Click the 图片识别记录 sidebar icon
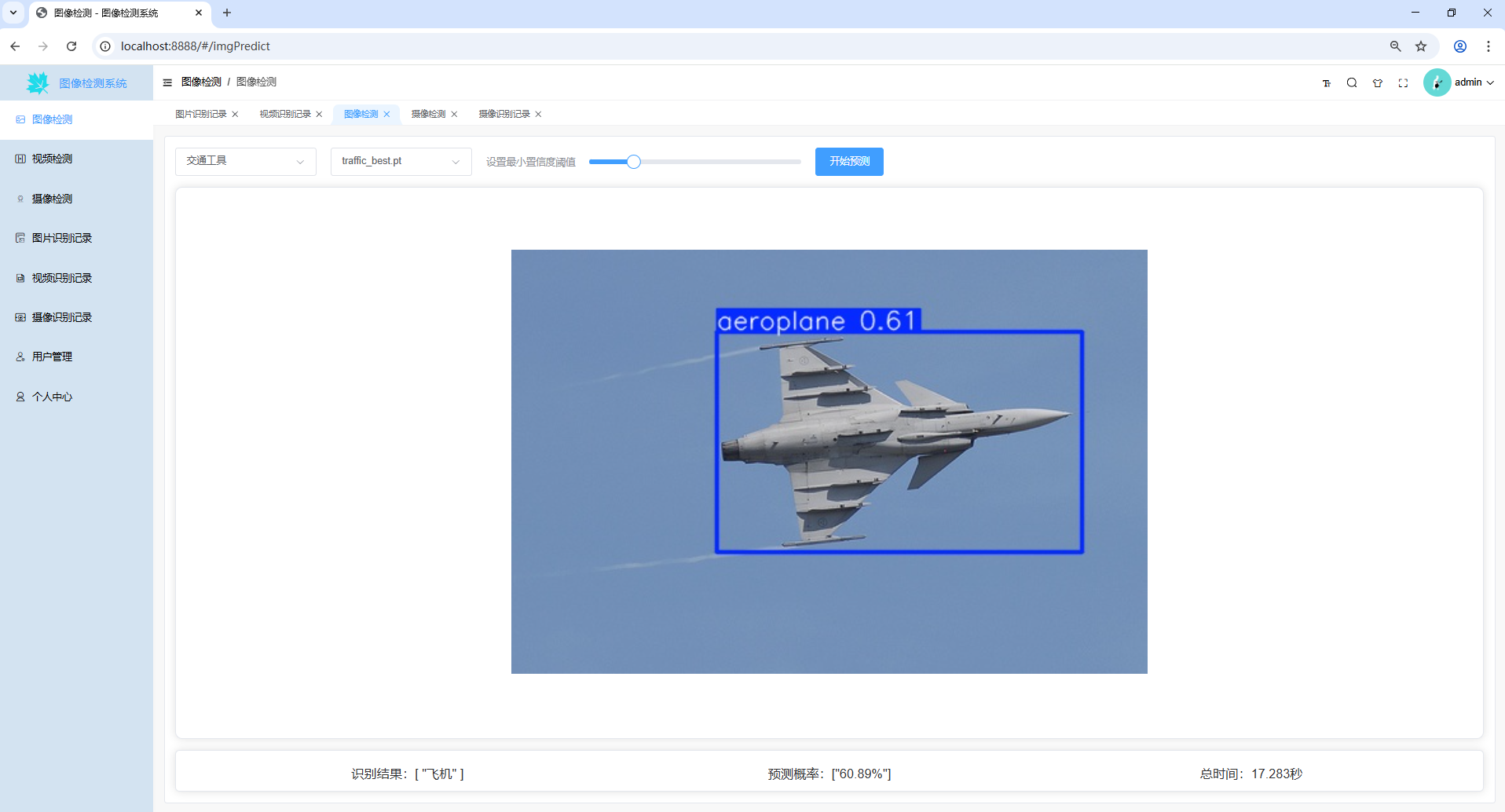Image resolution: width=1505 pixels, height=812 pixels. point(20,238)
